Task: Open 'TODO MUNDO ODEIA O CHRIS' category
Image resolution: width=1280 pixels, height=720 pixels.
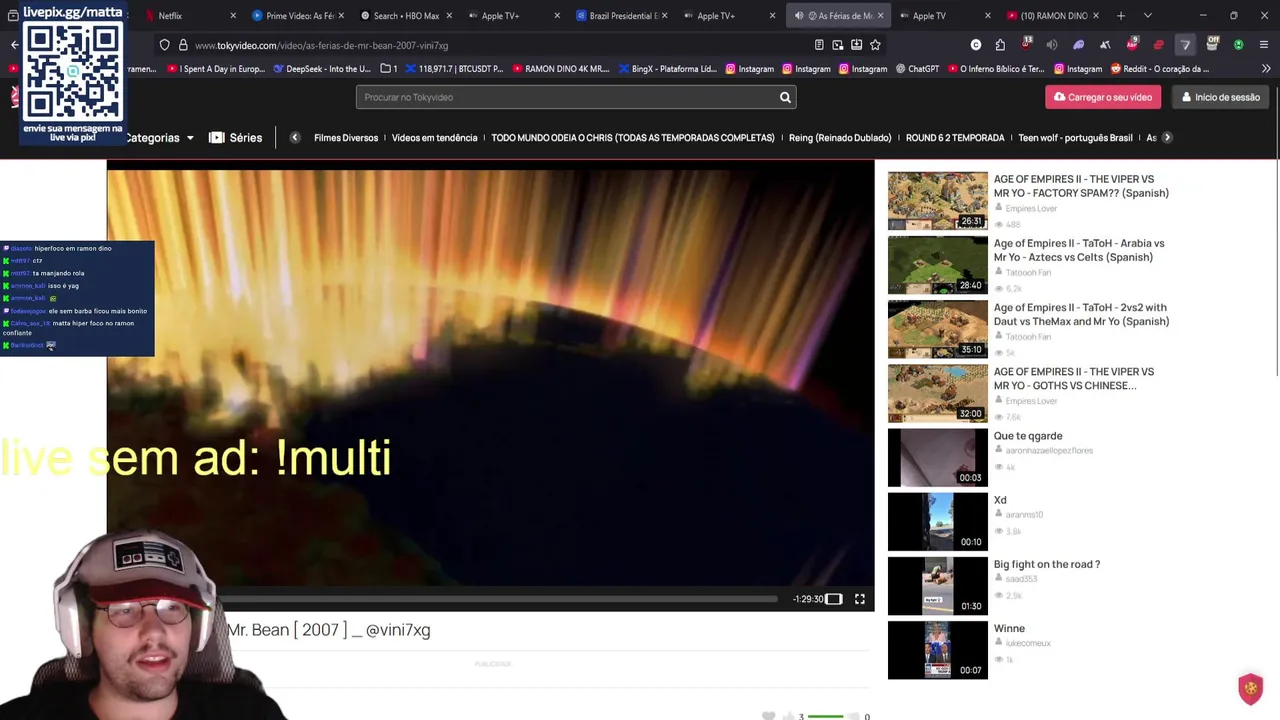Action: pyautogui.click(x=633, y=138)
